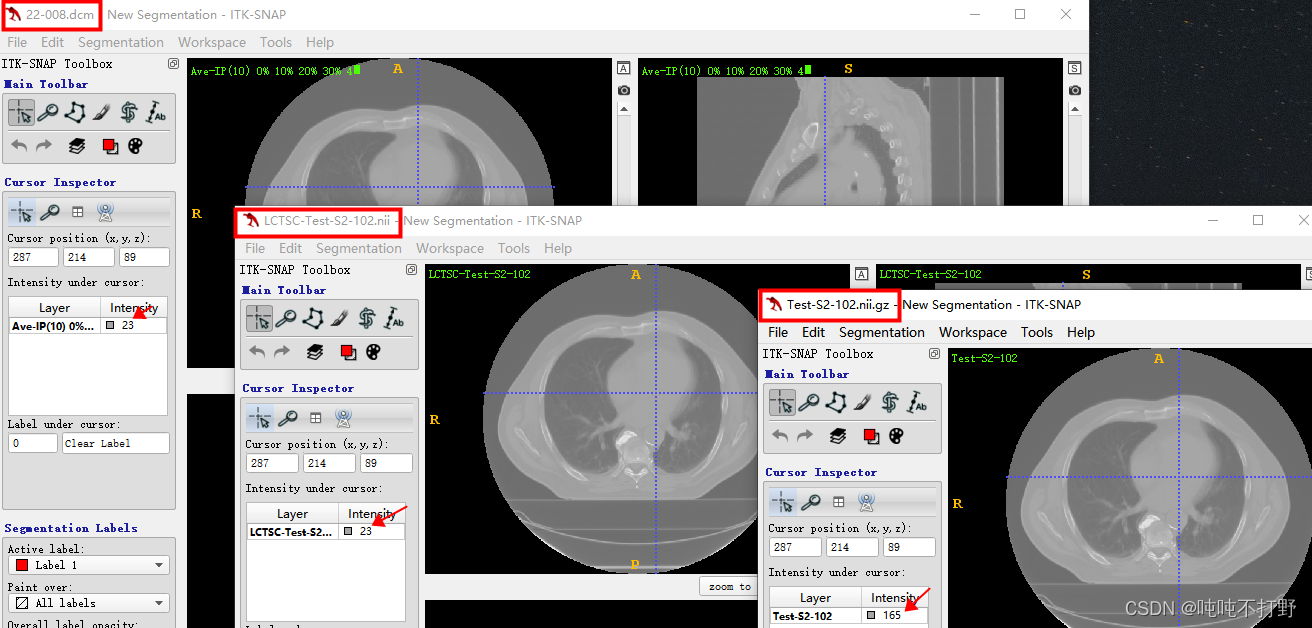The width and height of the screenshot is (1312, 628).
Task: Open the sync broadcast inspector in 22-008.dcm window
Action: pyautogui.click(x=105, y=212)
